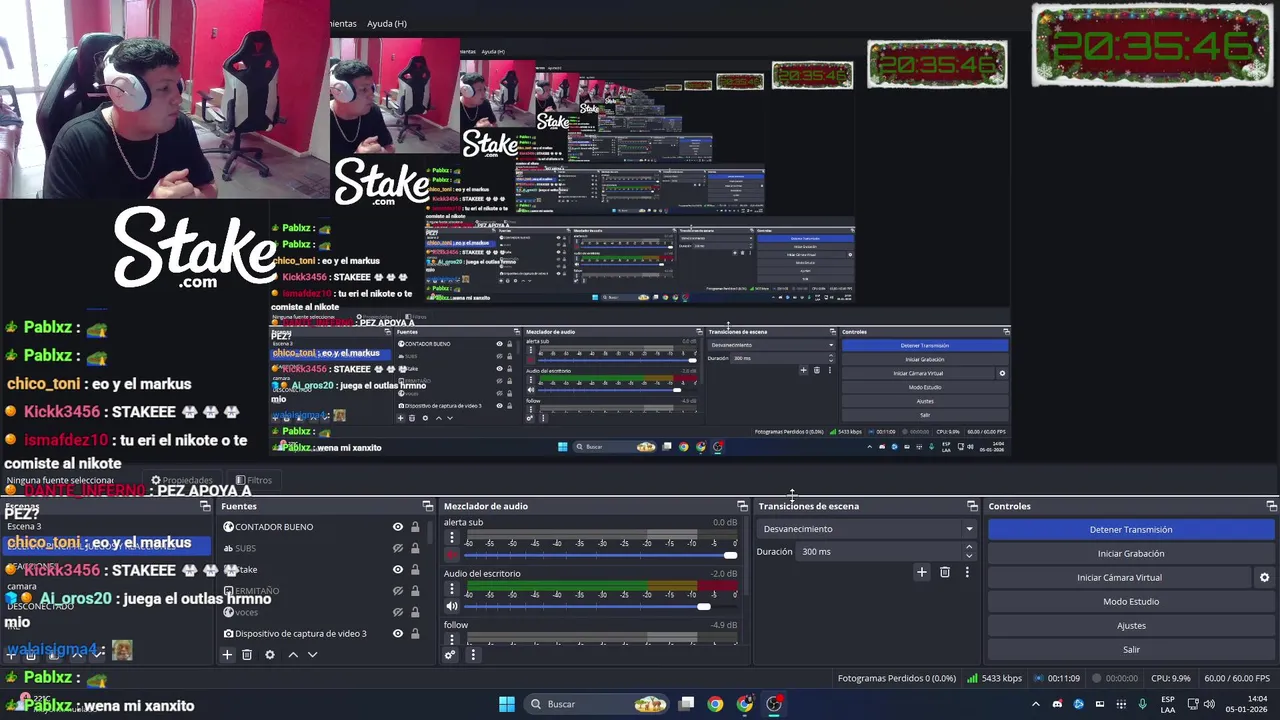
Task: Hide Dispositivo de captura de video 3
Action: click(x=398, y=633)
